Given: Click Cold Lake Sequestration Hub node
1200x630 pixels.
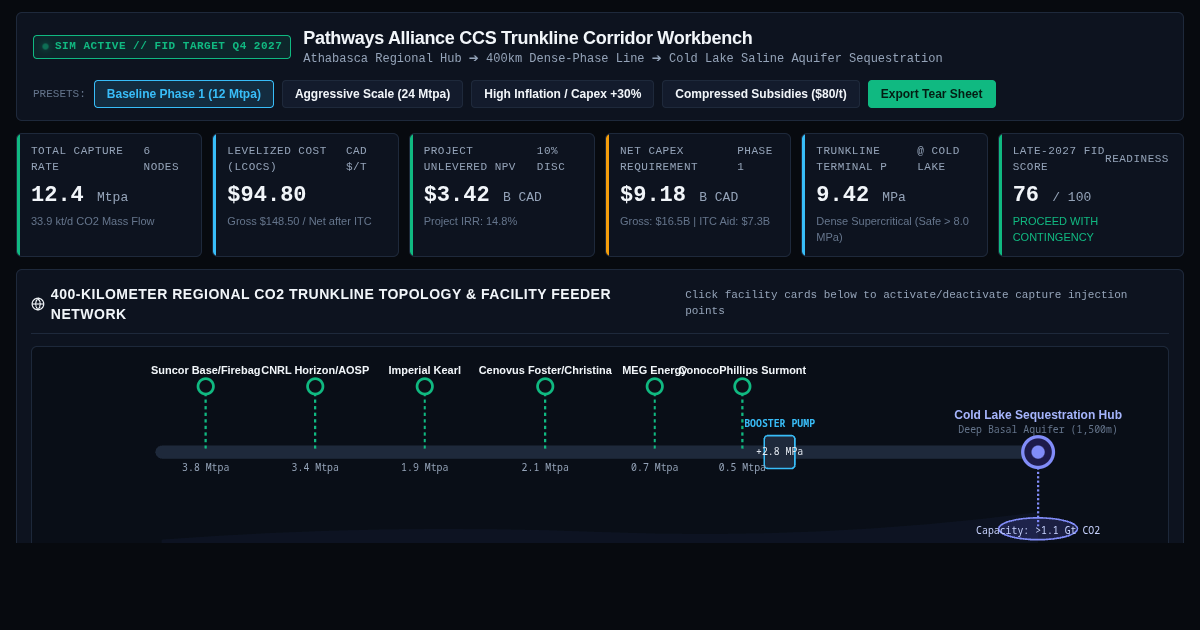Looking at the screenshot, I should (x=1038, y=452).
